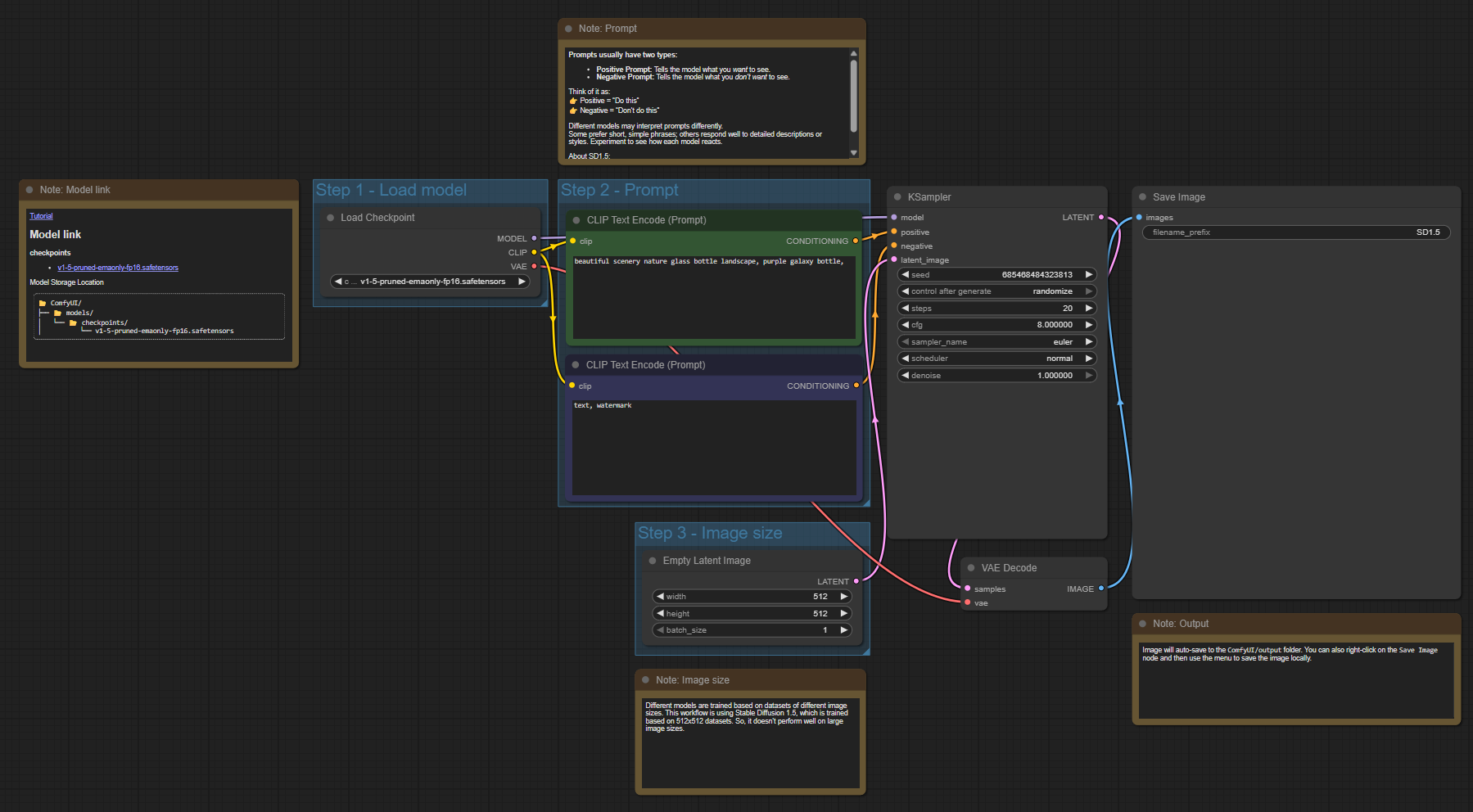Click the Load Checkpoint node's collapse dot
This screenshot has width=1473, height=812.
coord(331,218)
